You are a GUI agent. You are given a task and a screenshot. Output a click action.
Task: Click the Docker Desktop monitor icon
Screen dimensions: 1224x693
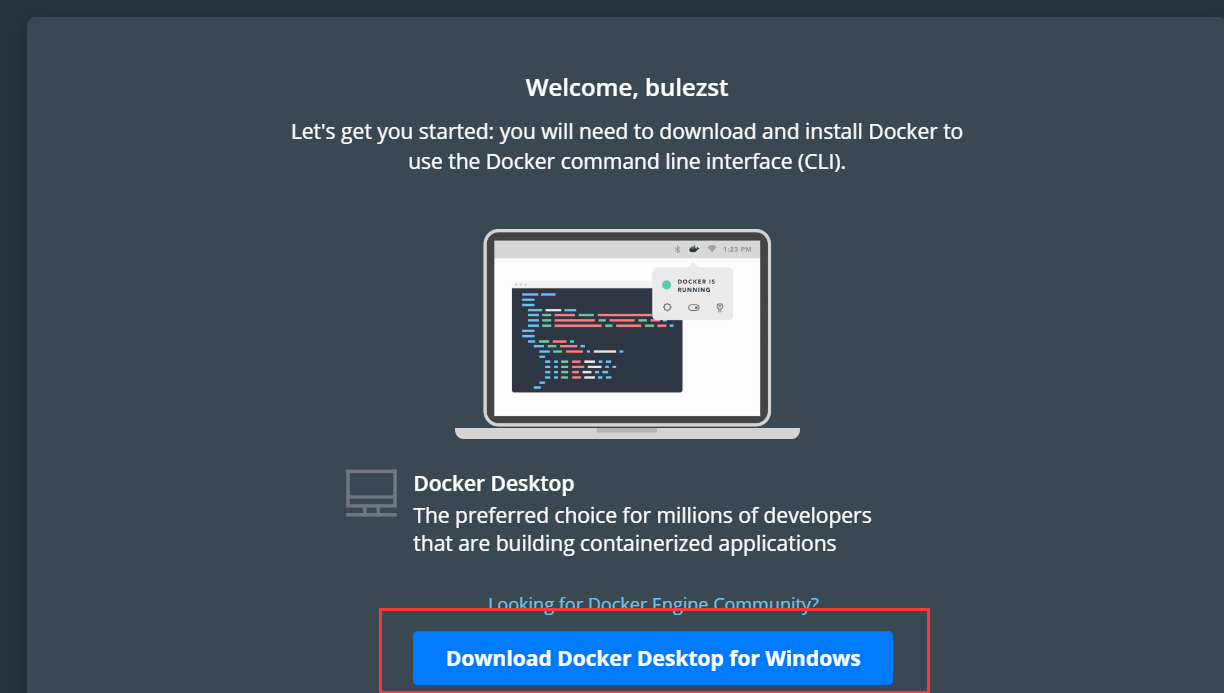(x=372, y=493)
